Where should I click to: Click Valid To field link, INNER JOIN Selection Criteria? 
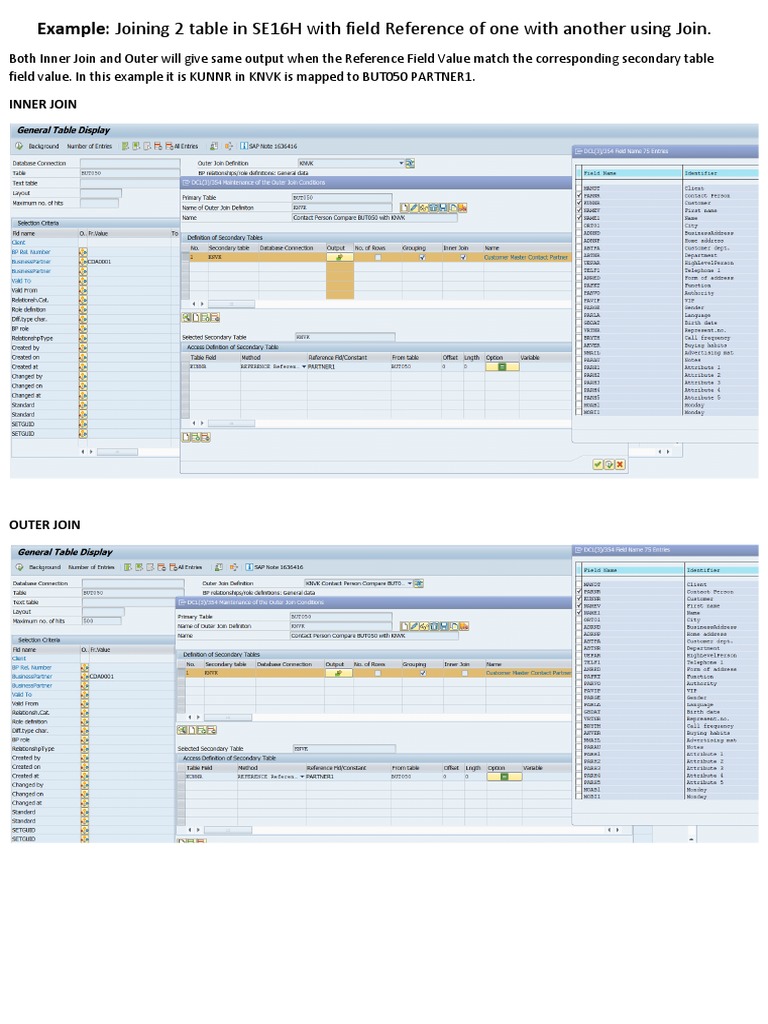[x=22, y=281]
